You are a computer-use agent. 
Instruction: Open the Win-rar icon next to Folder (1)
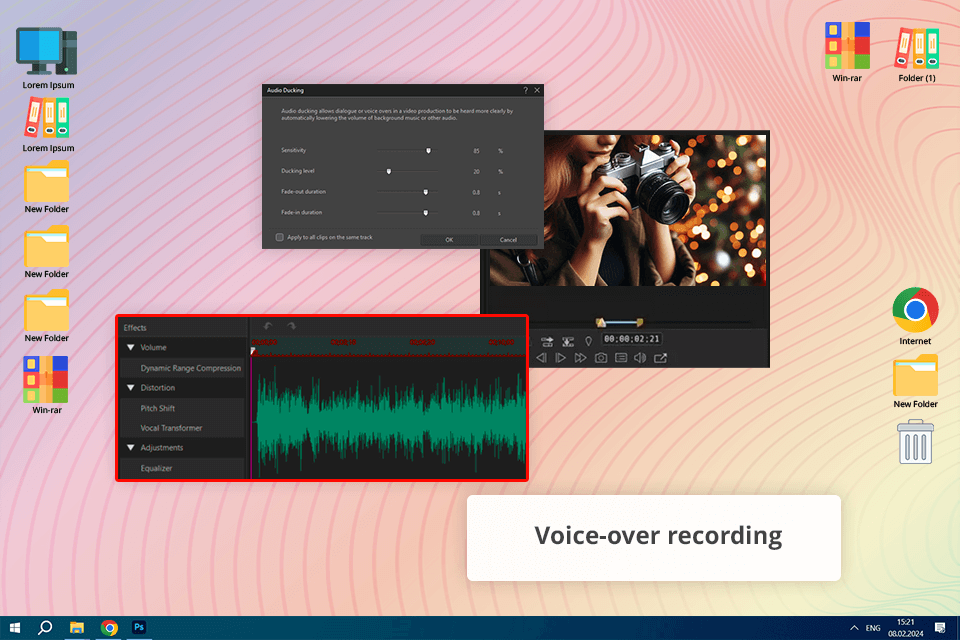click(x=847, y=52)
